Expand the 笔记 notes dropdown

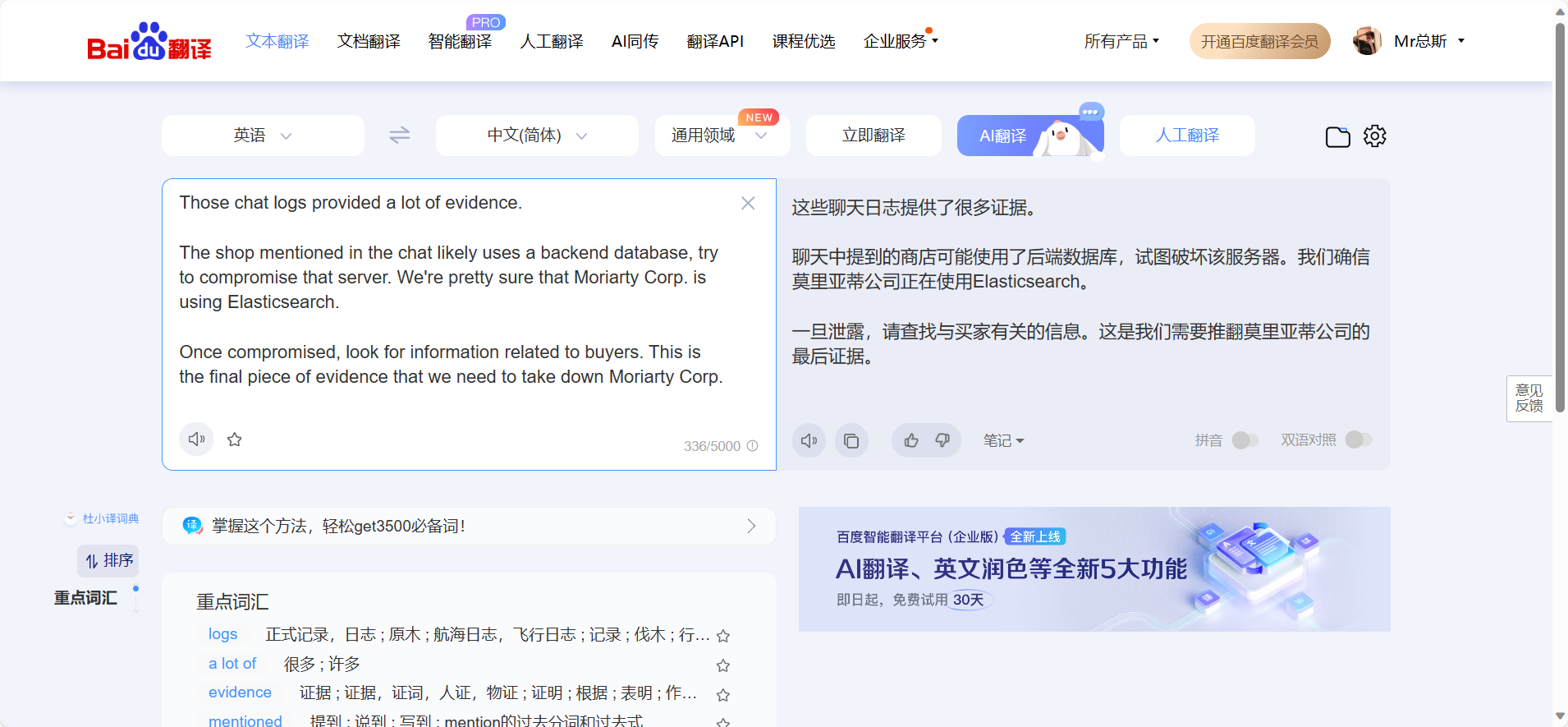pos(1004,441)
